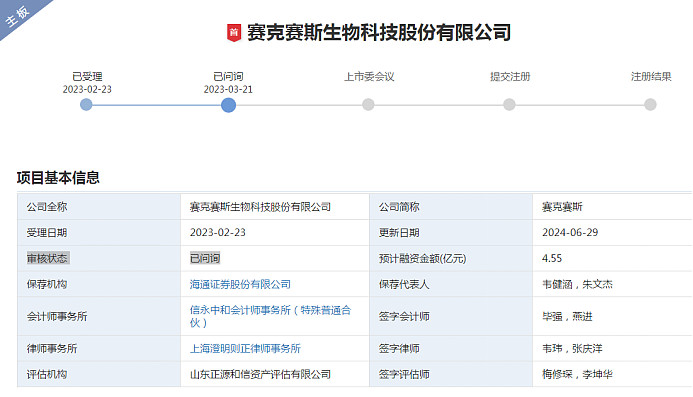Click the 保荐机构 label cell

(x=99, y=284)
